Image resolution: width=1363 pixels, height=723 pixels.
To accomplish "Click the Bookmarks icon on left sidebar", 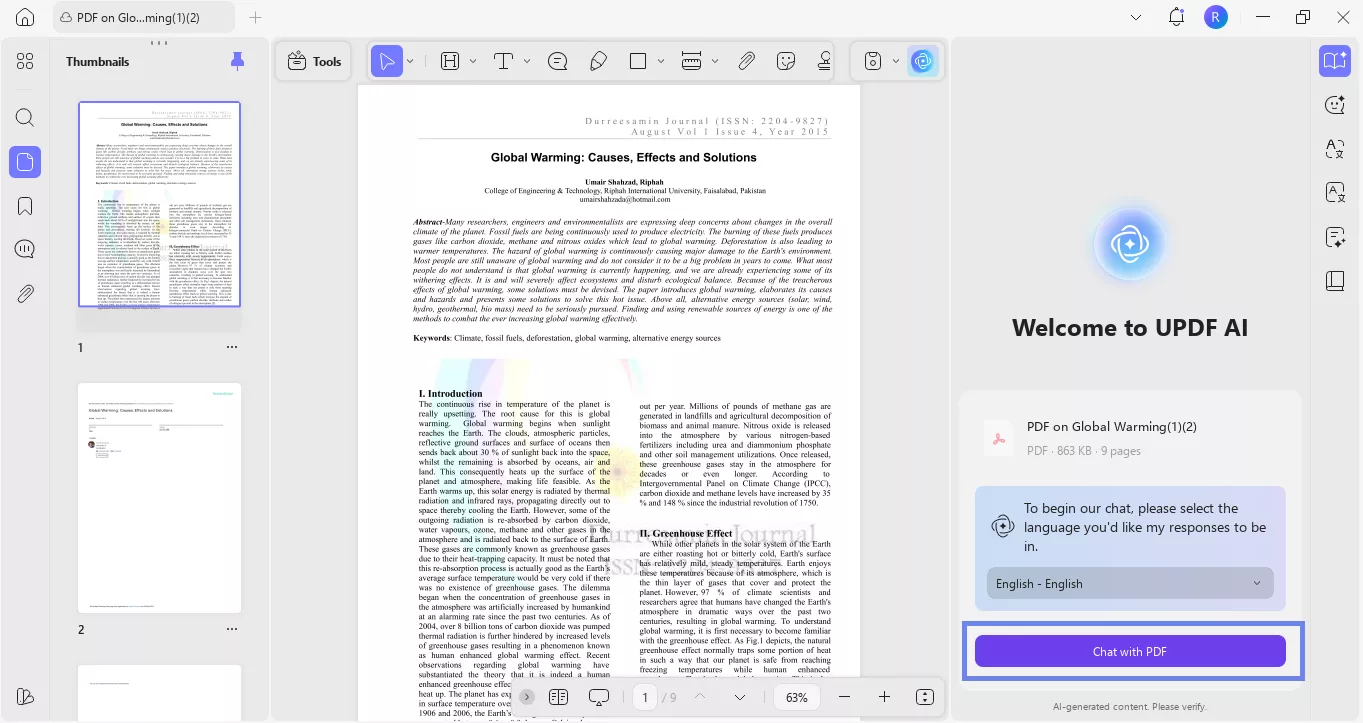I will click(x=25, y=204).
